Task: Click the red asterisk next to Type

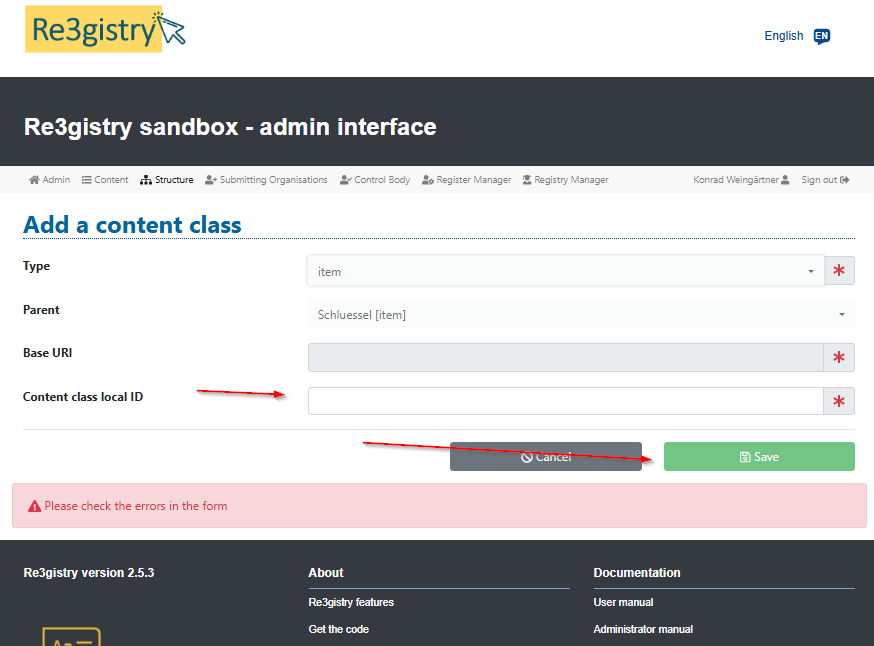Action: (x=839, y=271)
